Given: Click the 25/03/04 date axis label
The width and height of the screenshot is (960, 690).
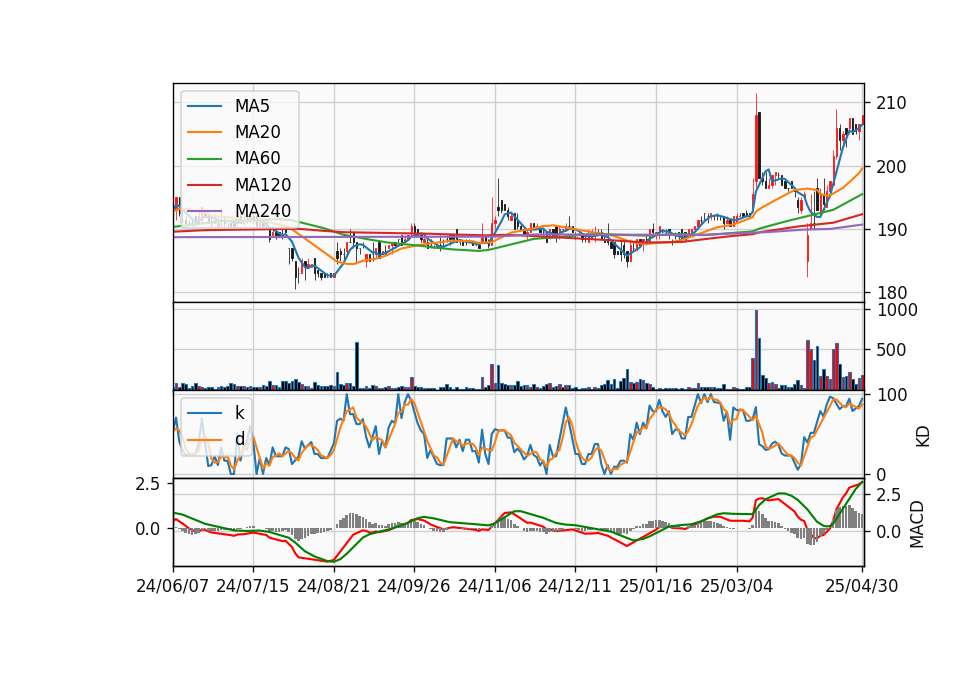Looking at the screenshot, I should click(x=737, y=586).
